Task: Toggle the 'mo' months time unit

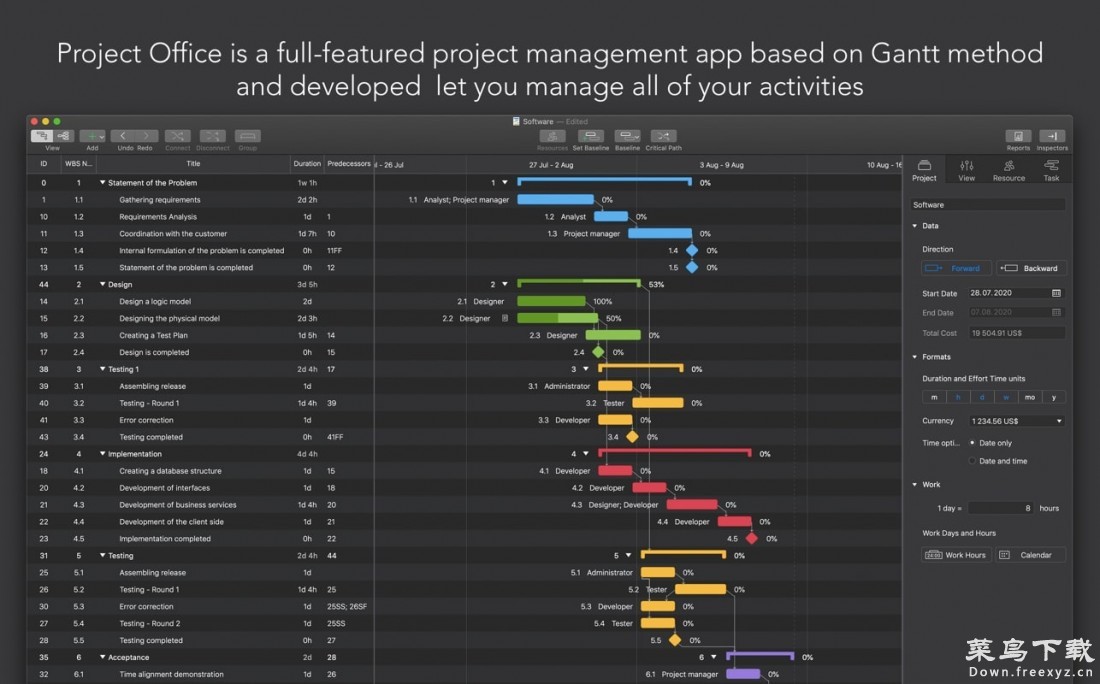Action: 1030,397
